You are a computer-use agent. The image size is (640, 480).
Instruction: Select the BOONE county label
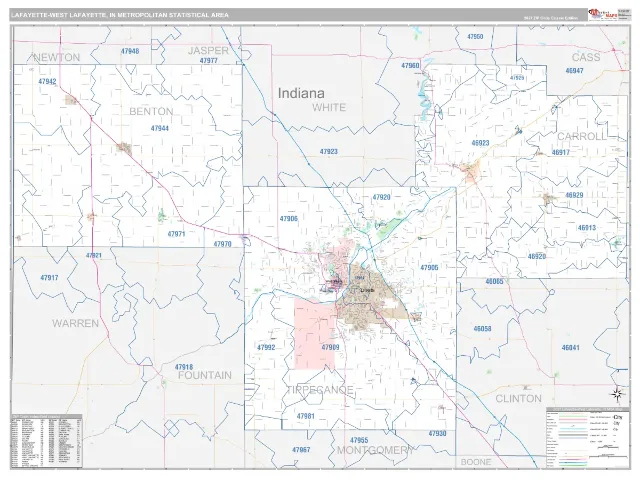coord(476,462)
